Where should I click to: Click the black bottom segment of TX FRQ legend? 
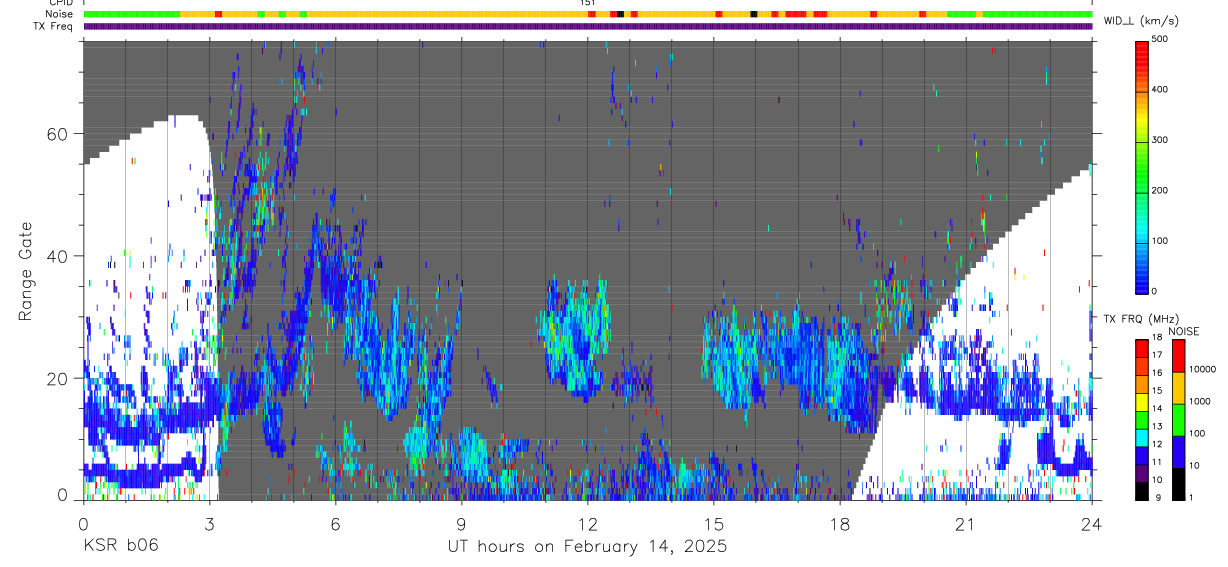coord(1141,491)
